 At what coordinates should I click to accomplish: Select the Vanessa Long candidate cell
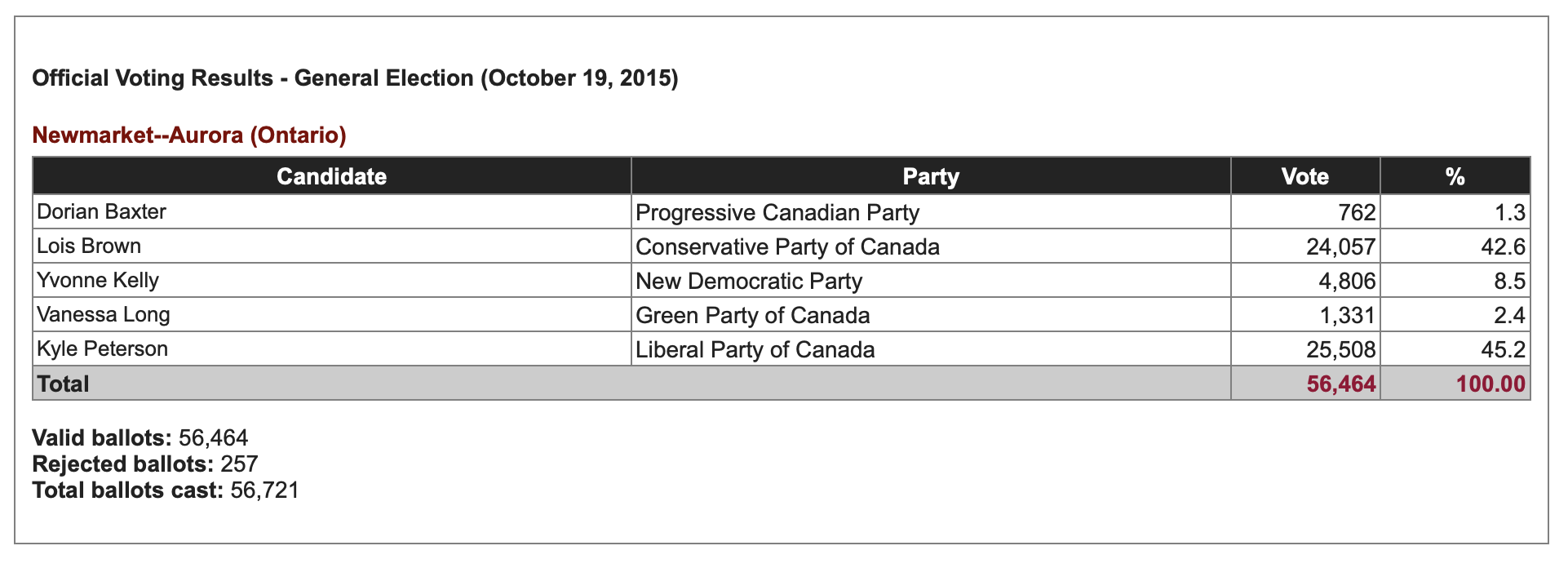click(x=331, y=315)
